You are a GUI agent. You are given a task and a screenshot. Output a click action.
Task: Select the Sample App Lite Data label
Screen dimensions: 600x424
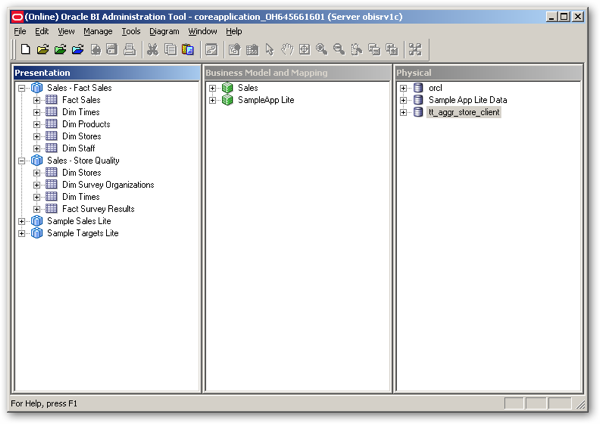coord(468,100)
